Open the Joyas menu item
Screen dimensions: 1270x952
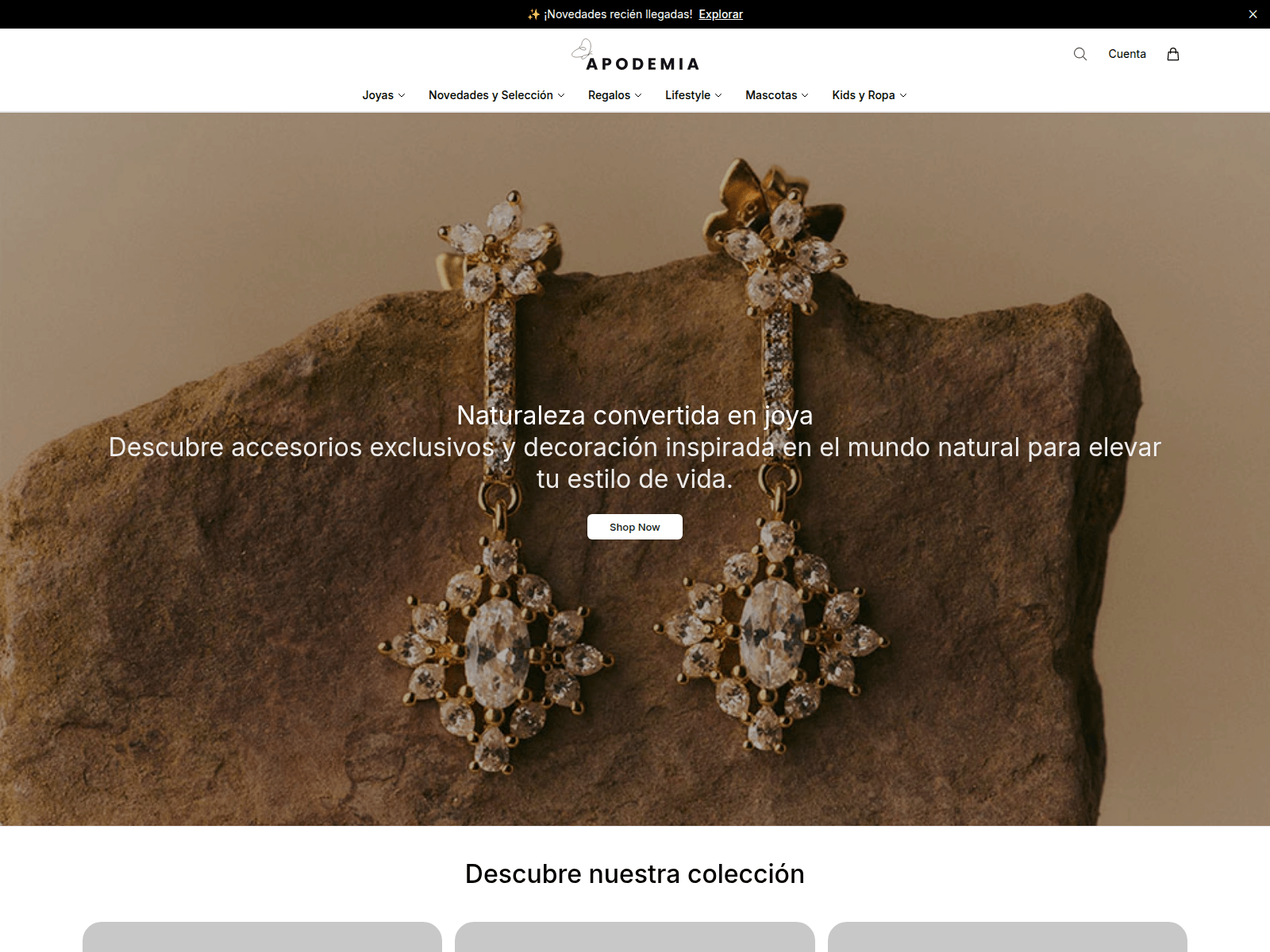tap(378, 95)
